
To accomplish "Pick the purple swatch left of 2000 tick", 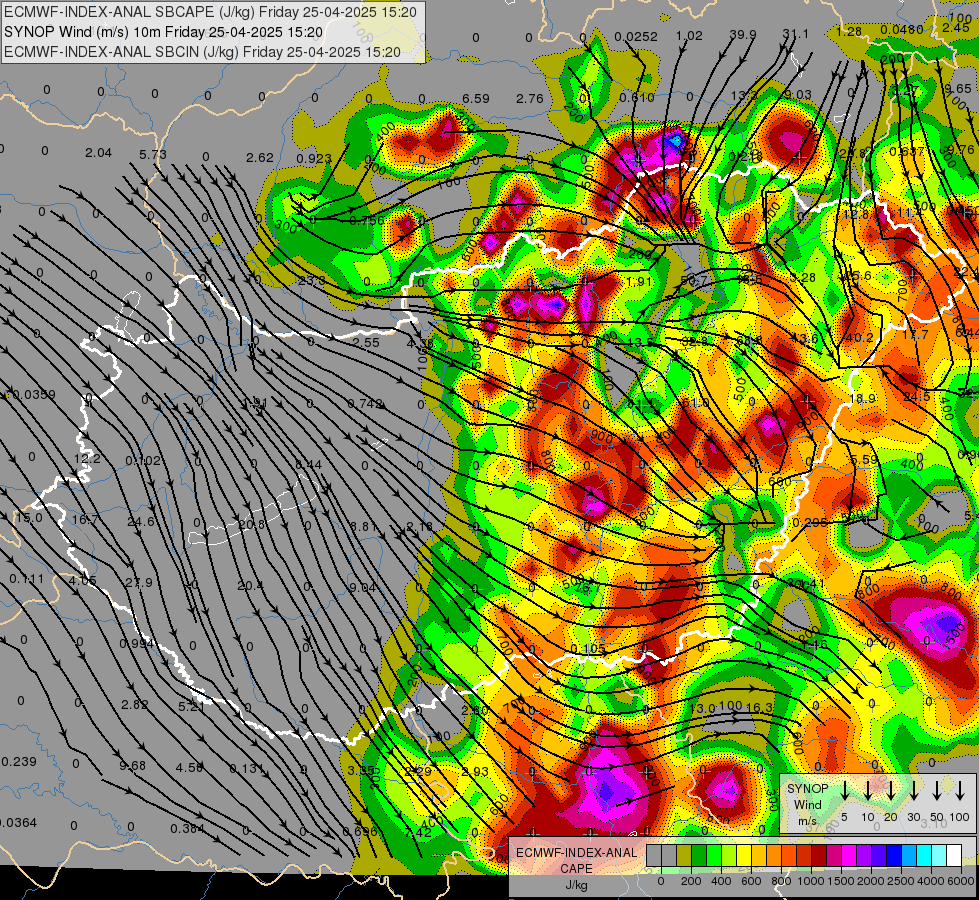I will point(864,855).
